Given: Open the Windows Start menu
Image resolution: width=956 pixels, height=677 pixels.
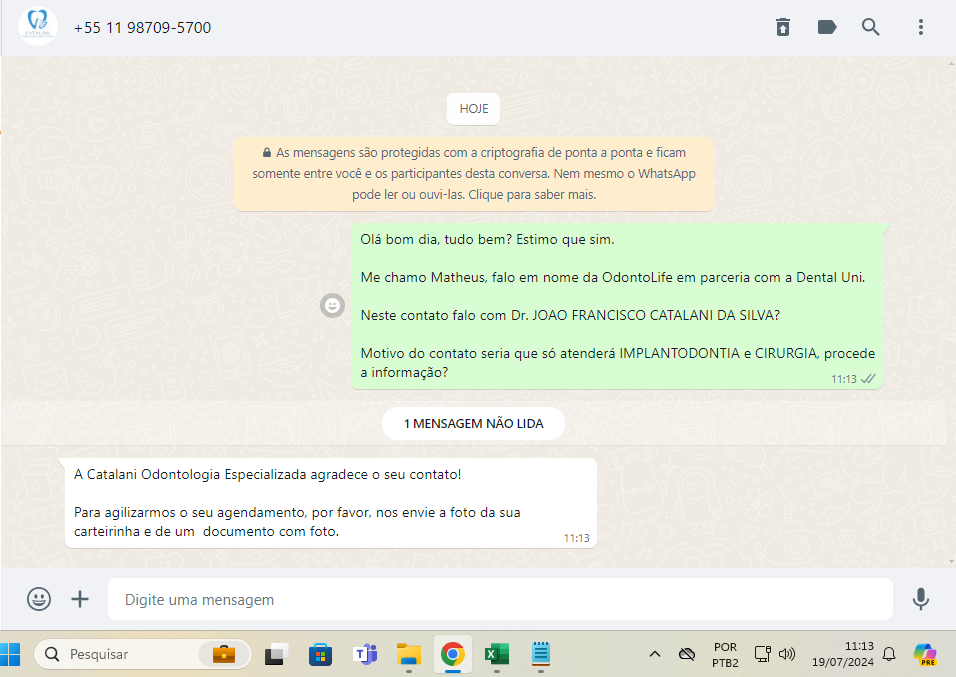Looking at the screenshot, I should tap(12, 654).
